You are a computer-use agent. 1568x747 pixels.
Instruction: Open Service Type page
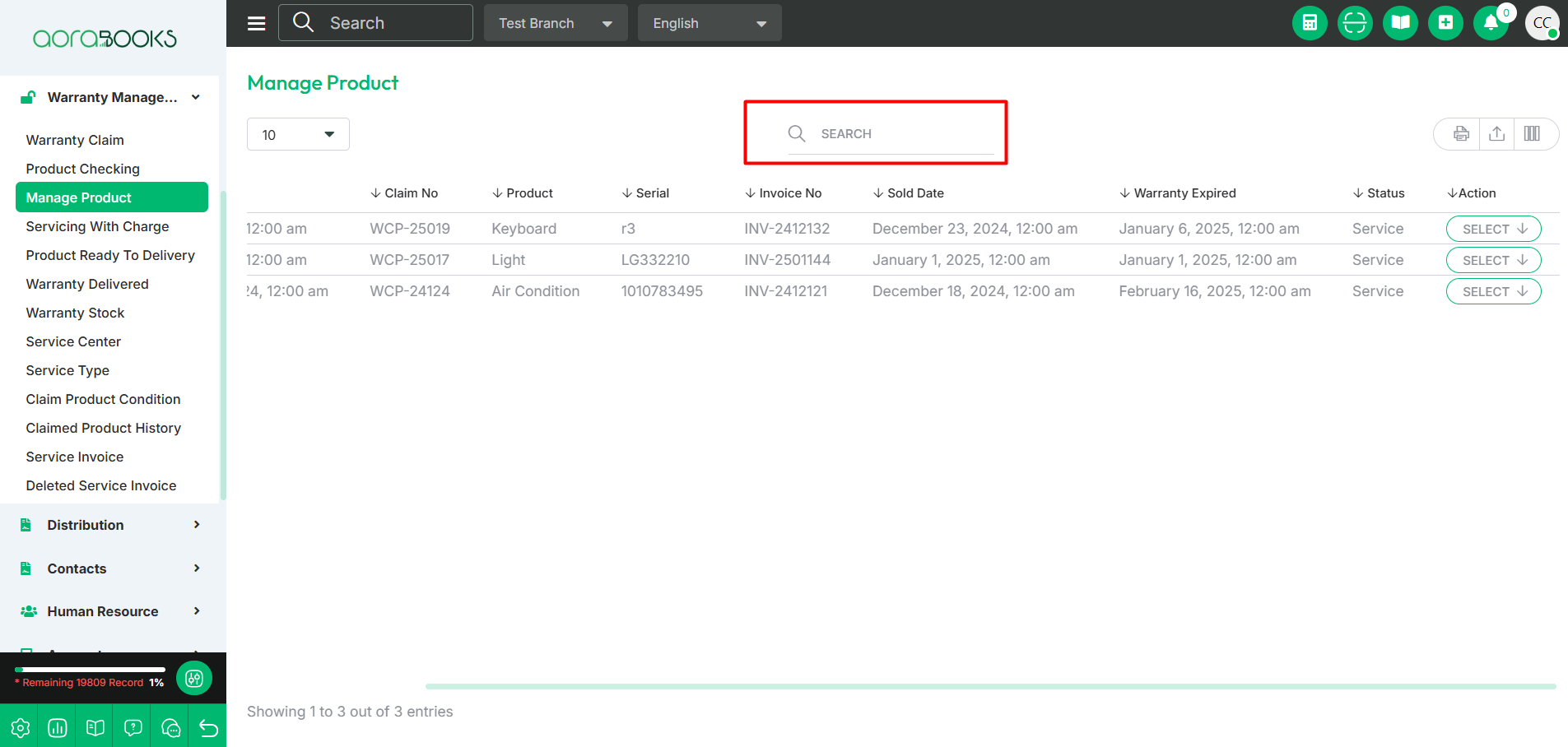click(x=67, y=370)
